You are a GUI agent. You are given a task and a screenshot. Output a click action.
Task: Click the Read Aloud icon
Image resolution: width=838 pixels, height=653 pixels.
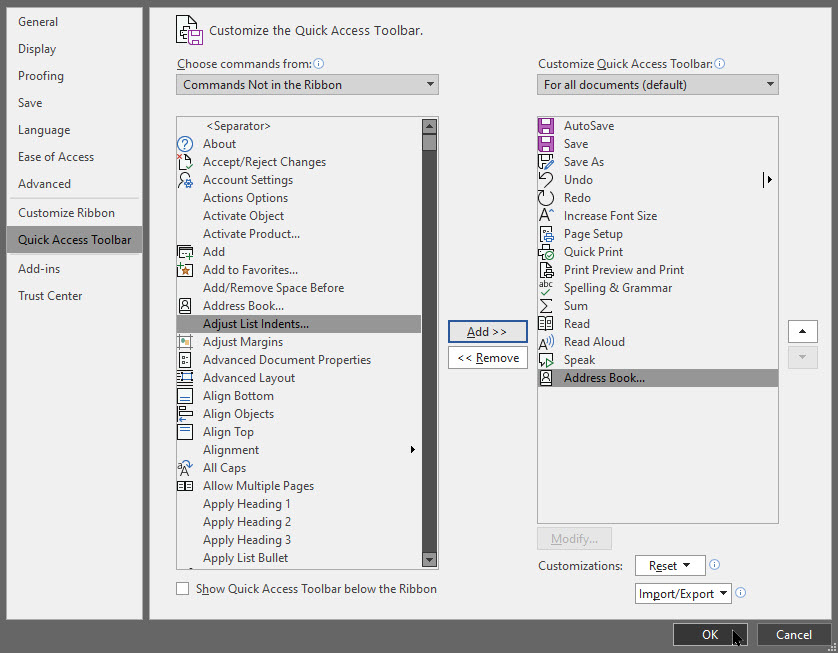[x=546, y=342]
